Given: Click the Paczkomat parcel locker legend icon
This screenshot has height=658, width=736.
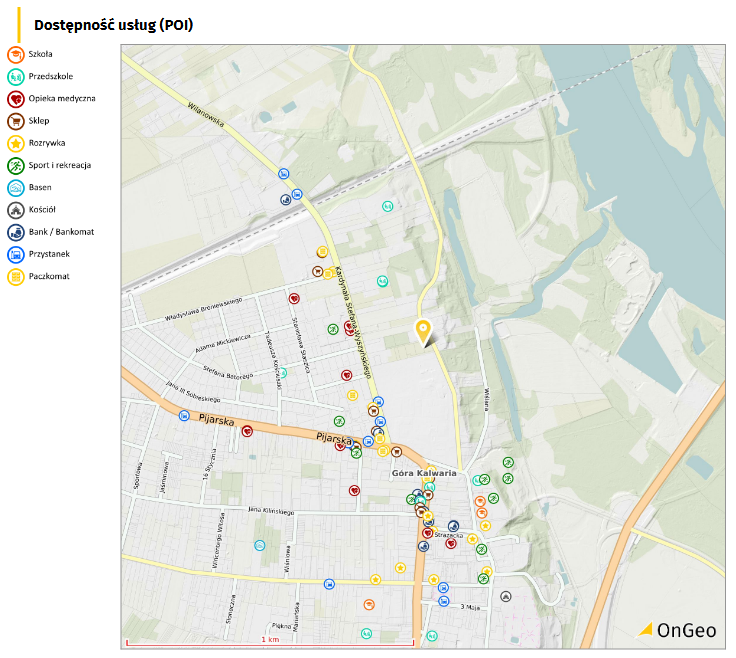Looking at the screenshot, I should [x=15, y=276].
